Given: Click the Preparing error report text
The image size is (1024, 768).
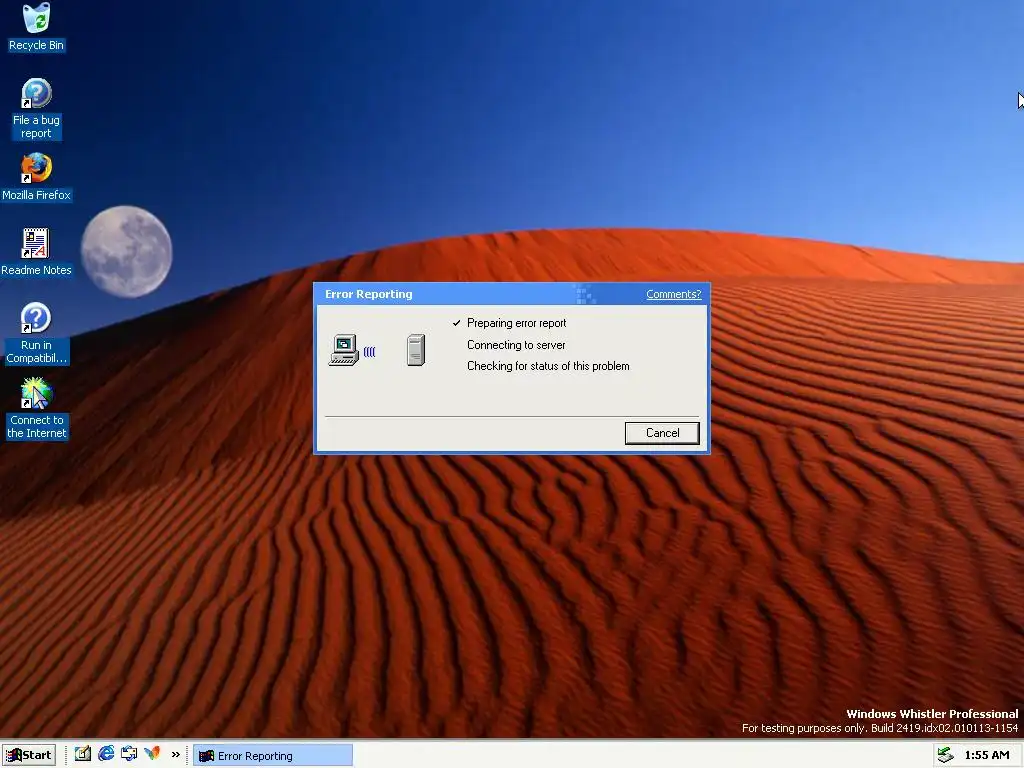Looking at the screenshot, I should pyautogui.click(x=517, y=323).
